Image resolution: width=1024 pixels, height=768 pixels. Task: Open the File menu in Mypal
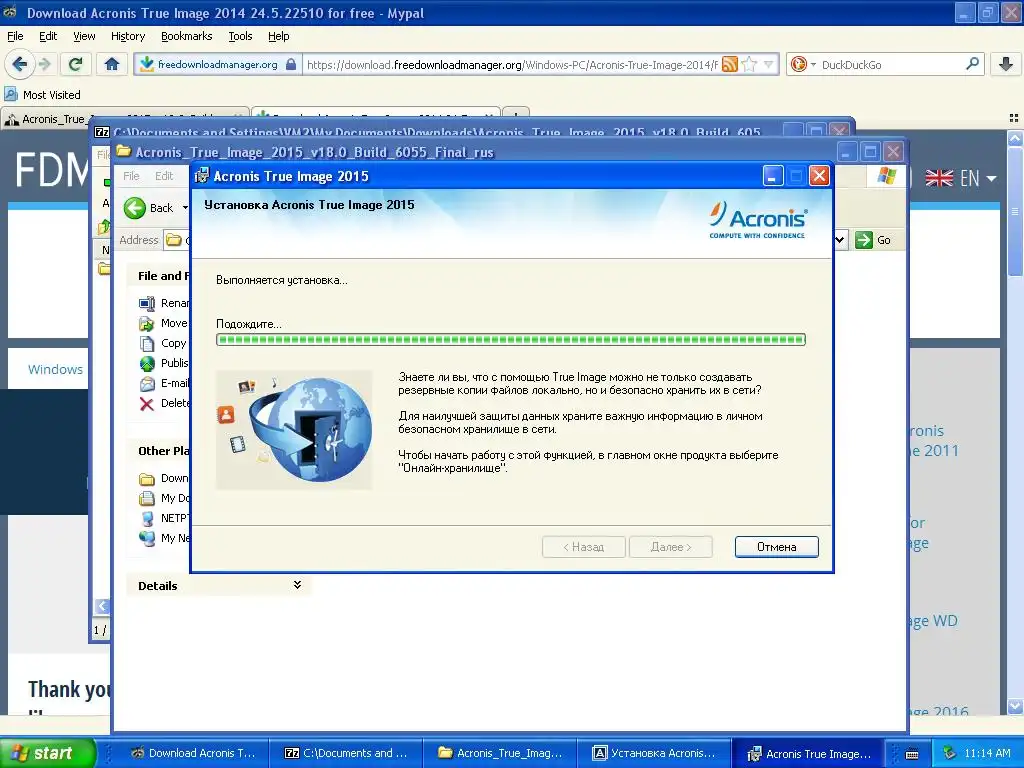click(15, 36)
